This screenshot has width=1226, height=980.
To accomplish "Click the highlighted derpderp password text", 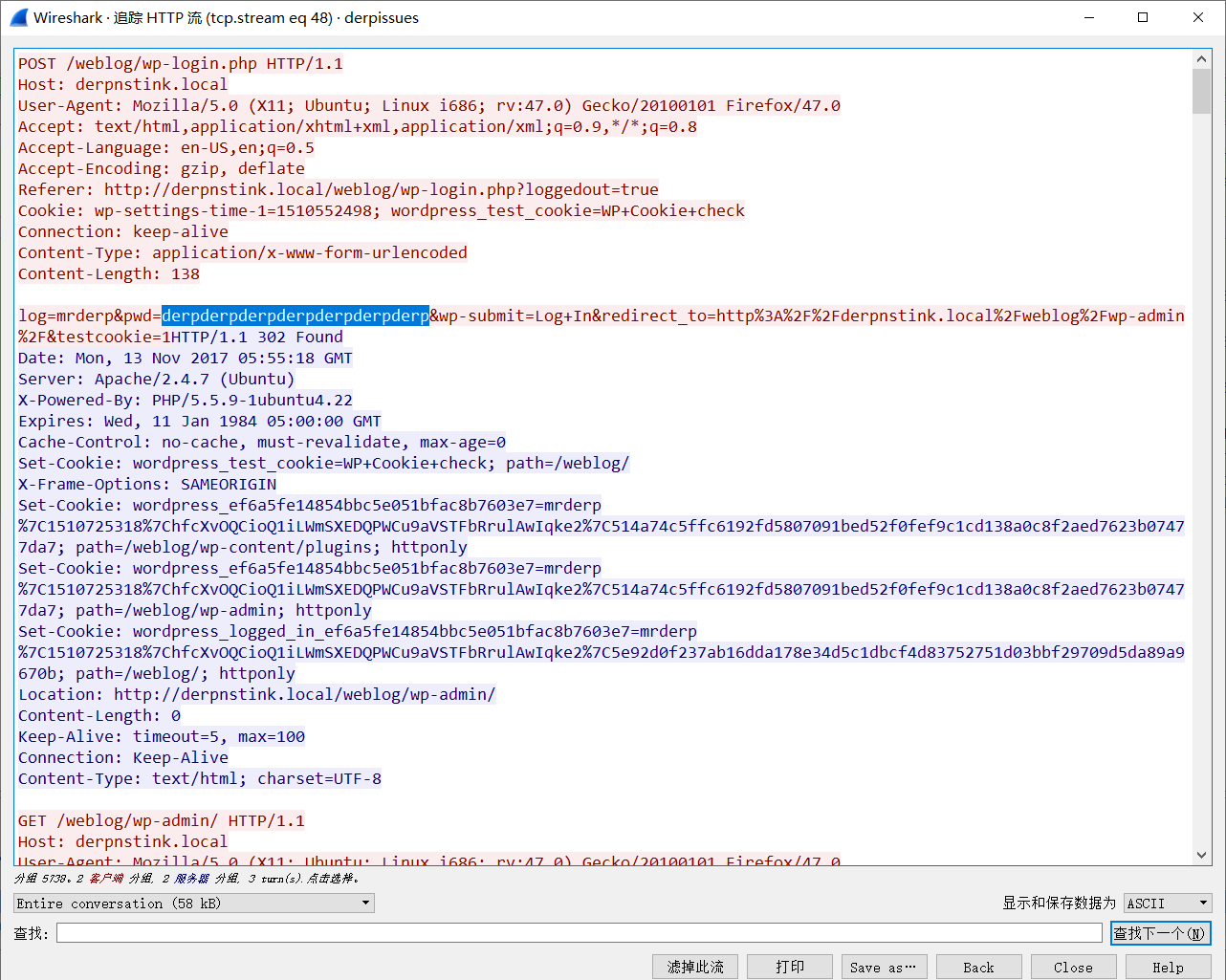I will 296,316.
